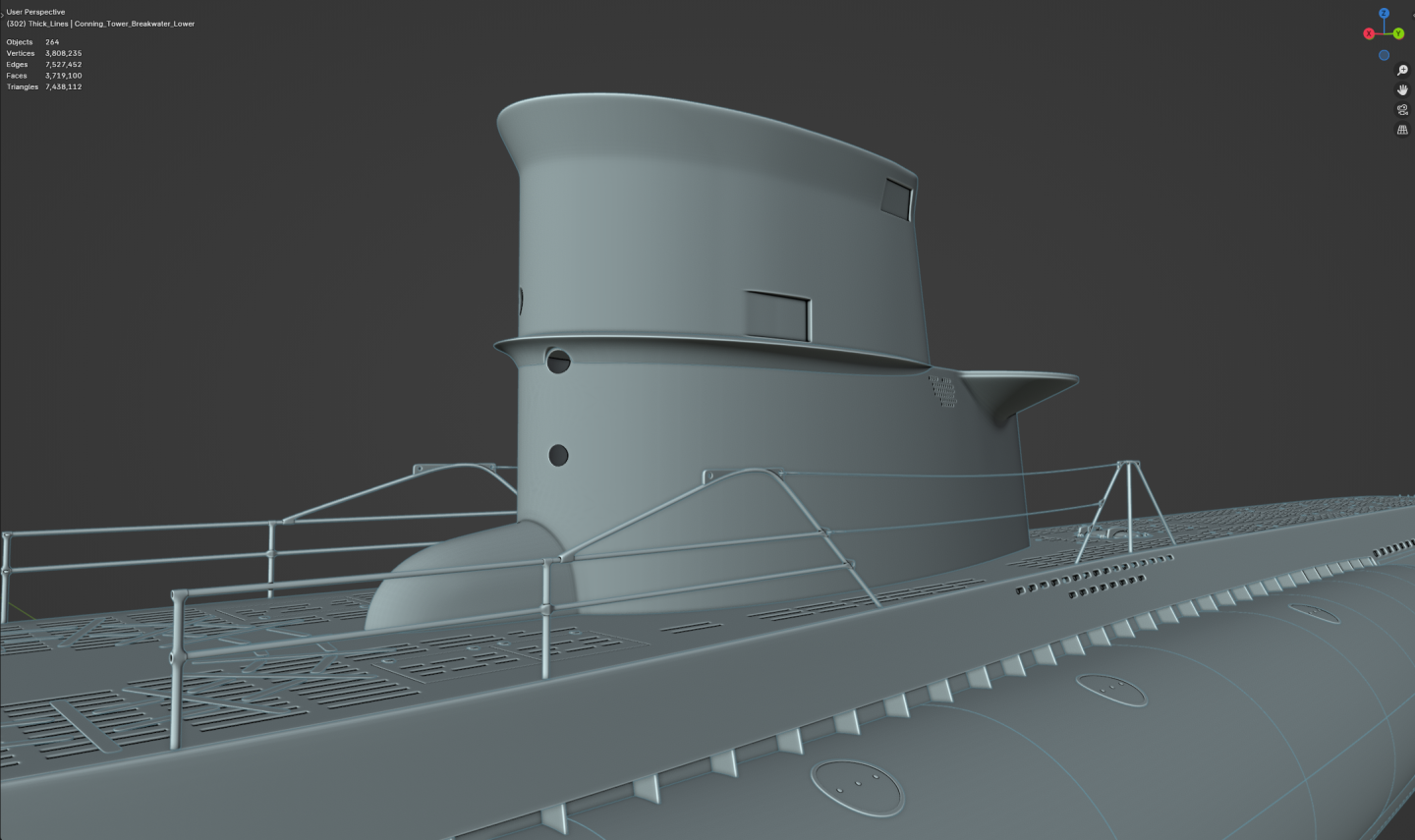Expand the hidden toolbar arrow at top-left
Screen dimensions: 1415x840
pyautogui.click(x=3, y=14)
